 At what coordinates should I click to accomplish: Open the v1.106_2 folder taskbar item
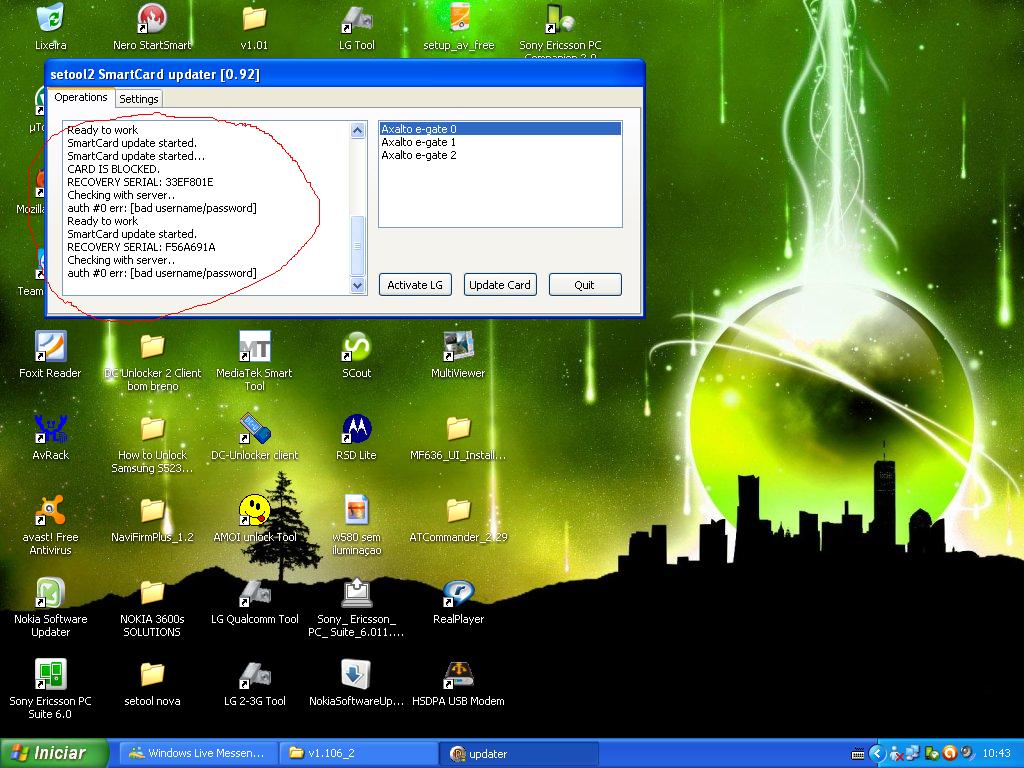click(x=357, y=753)
